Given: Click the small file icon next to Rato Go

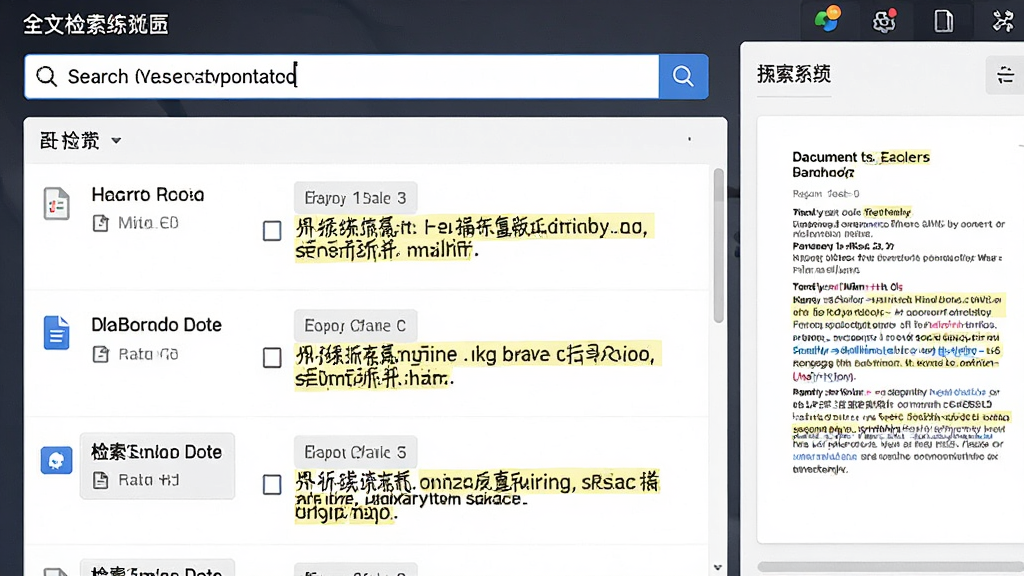Looking at the screenshot, I should click(101, 354).
